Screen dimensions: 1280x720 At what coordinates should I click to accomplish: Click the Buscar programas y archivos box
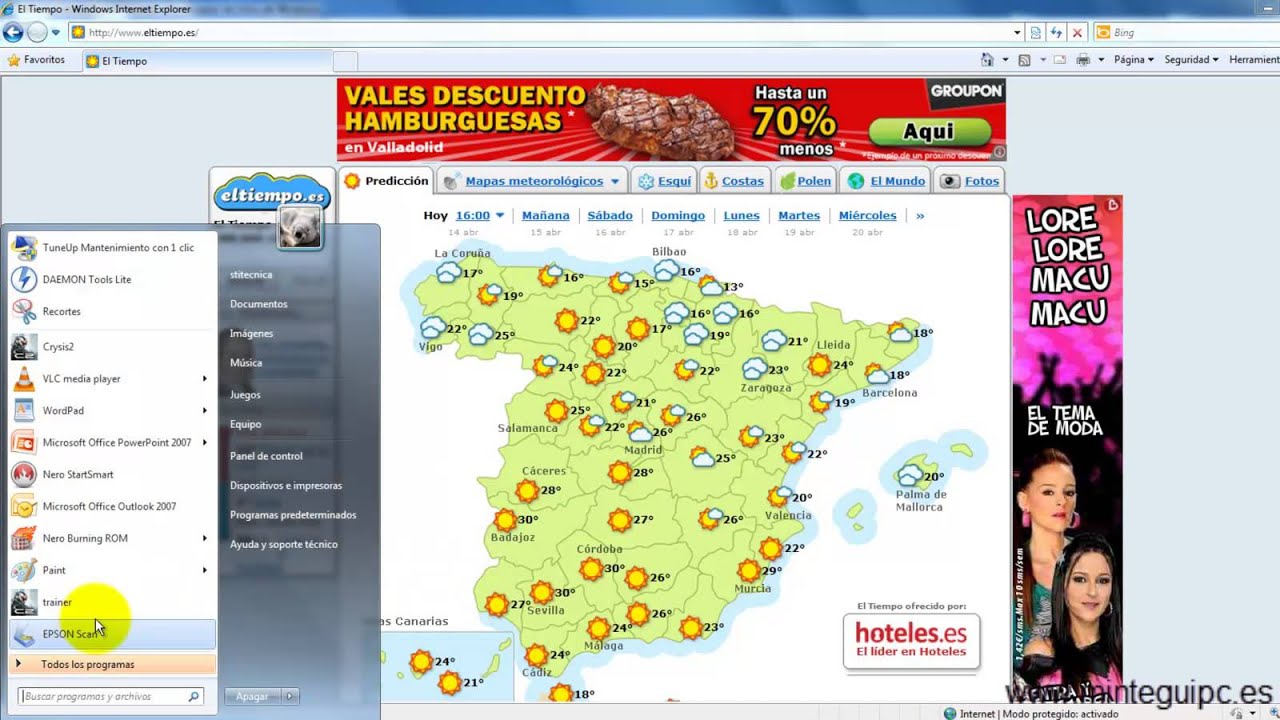111,696
